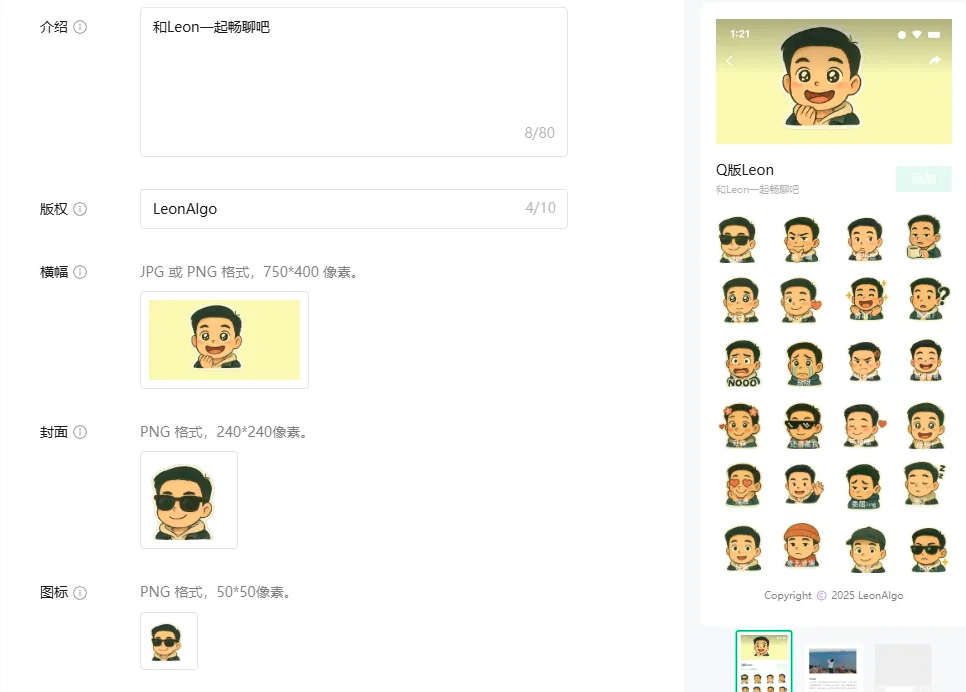Click the info icon beside 横幅
The width and height of the screenshot is (966, 692).
[x=81, y=272]
